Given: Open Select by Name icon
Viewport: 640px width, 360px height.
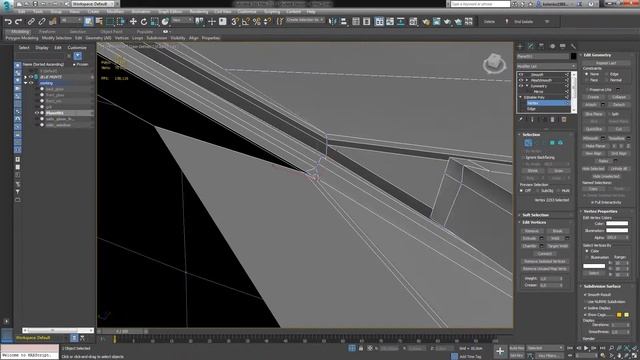Looking at the screenshot, I should click(x=99, y=22).
